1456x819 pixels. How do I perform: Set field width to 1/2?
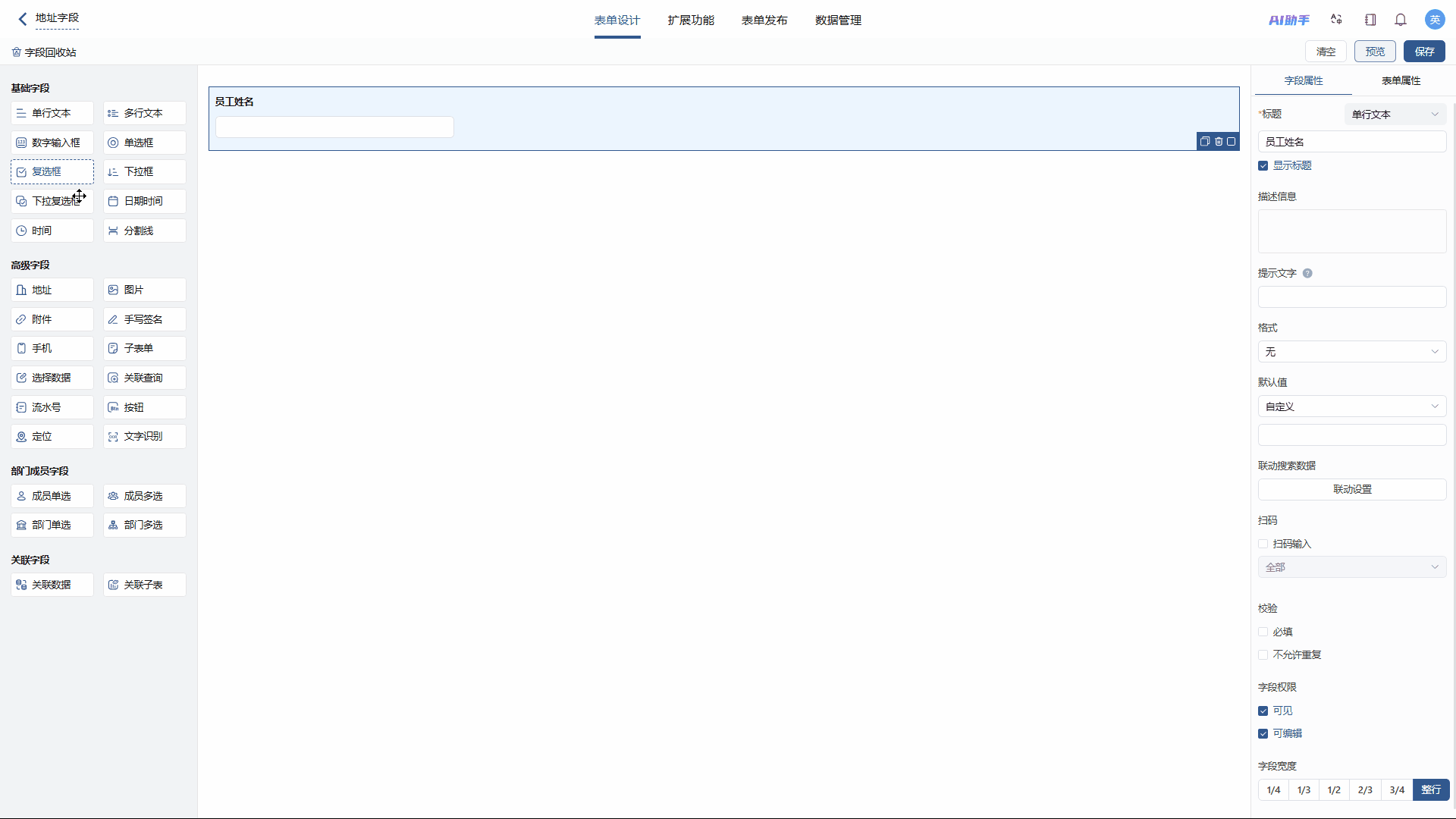1334,790
